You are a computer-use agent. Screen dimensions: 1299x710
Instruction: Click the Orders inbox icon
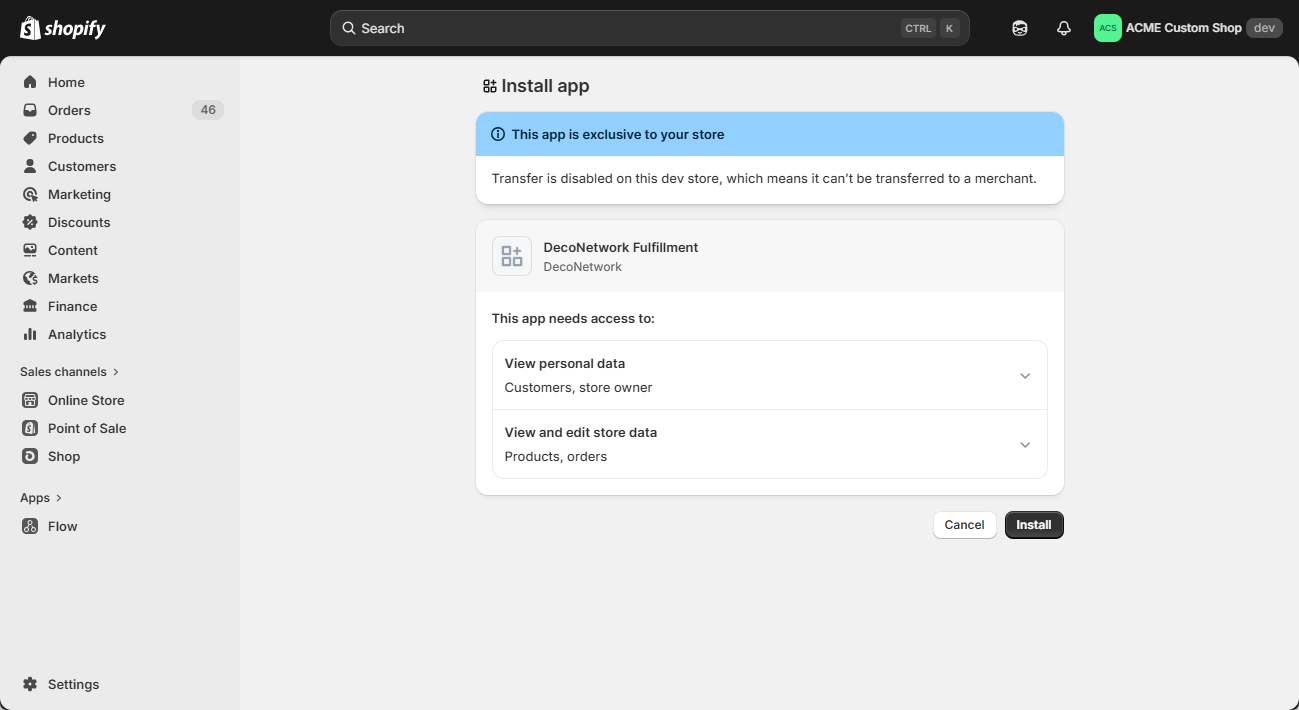point(30,110)
